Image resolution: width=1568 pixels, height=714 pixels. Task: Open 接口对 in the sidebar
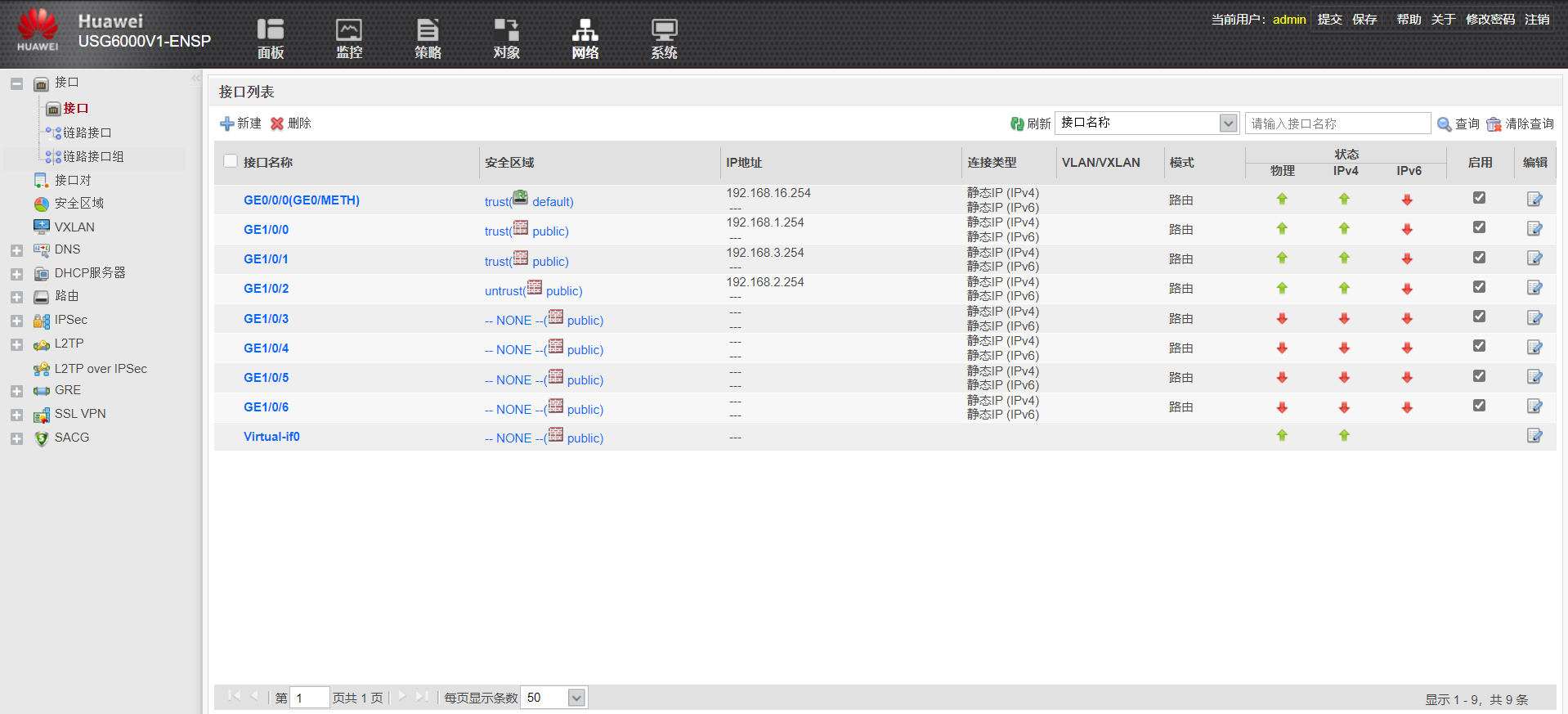[72, 180]
